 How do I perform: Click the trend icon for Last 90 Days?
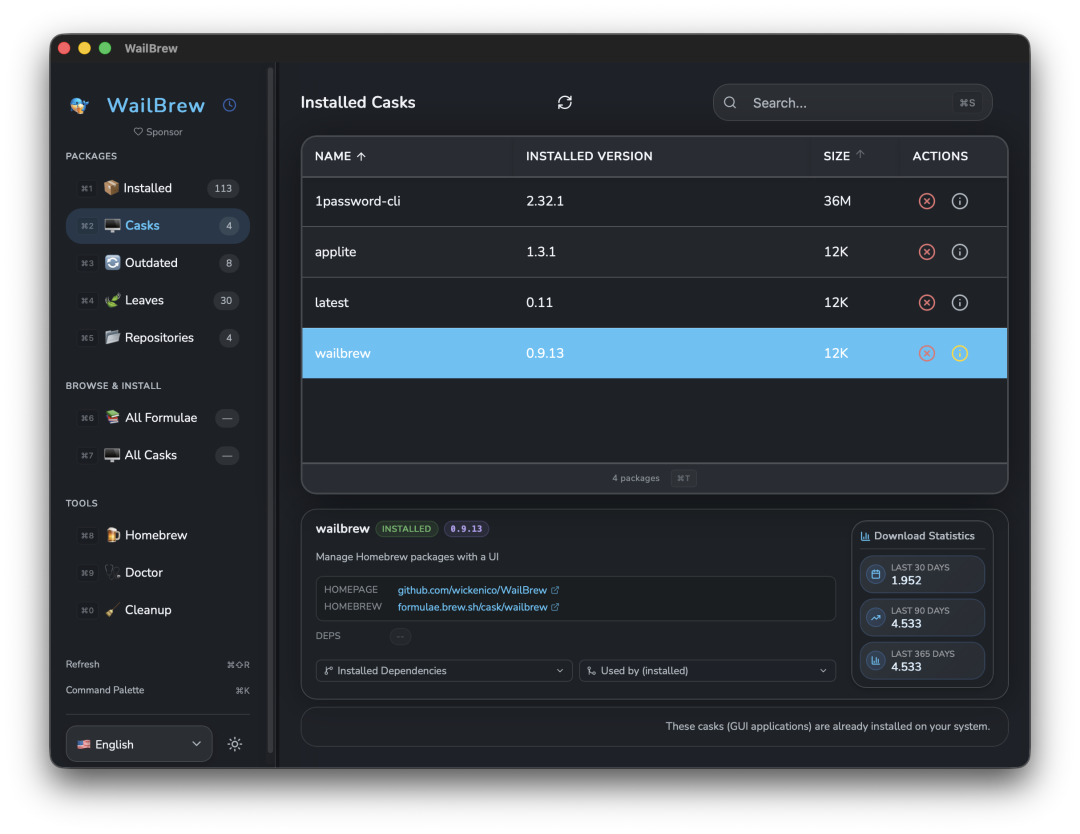coord(875,617)
